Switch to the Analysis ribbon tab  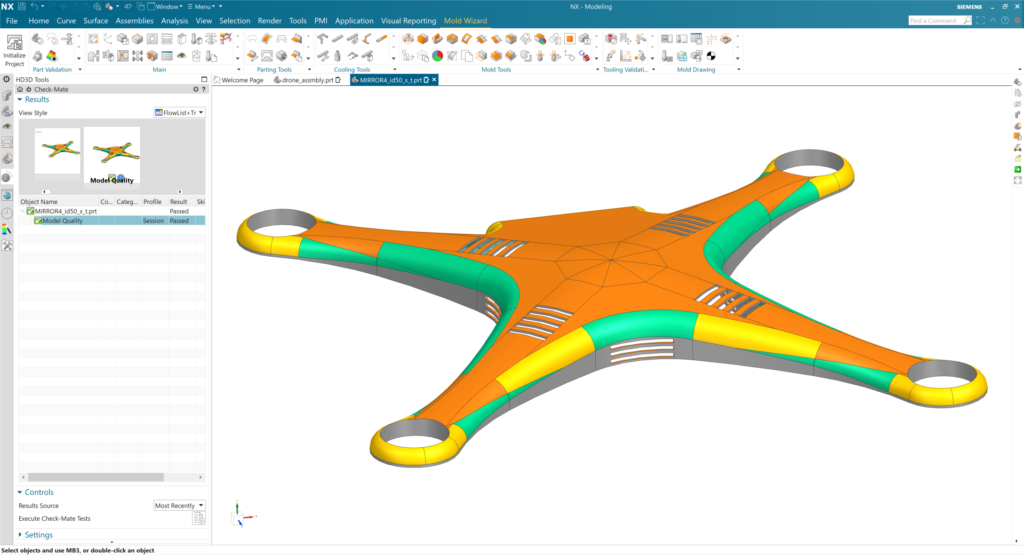coord(174,21)
